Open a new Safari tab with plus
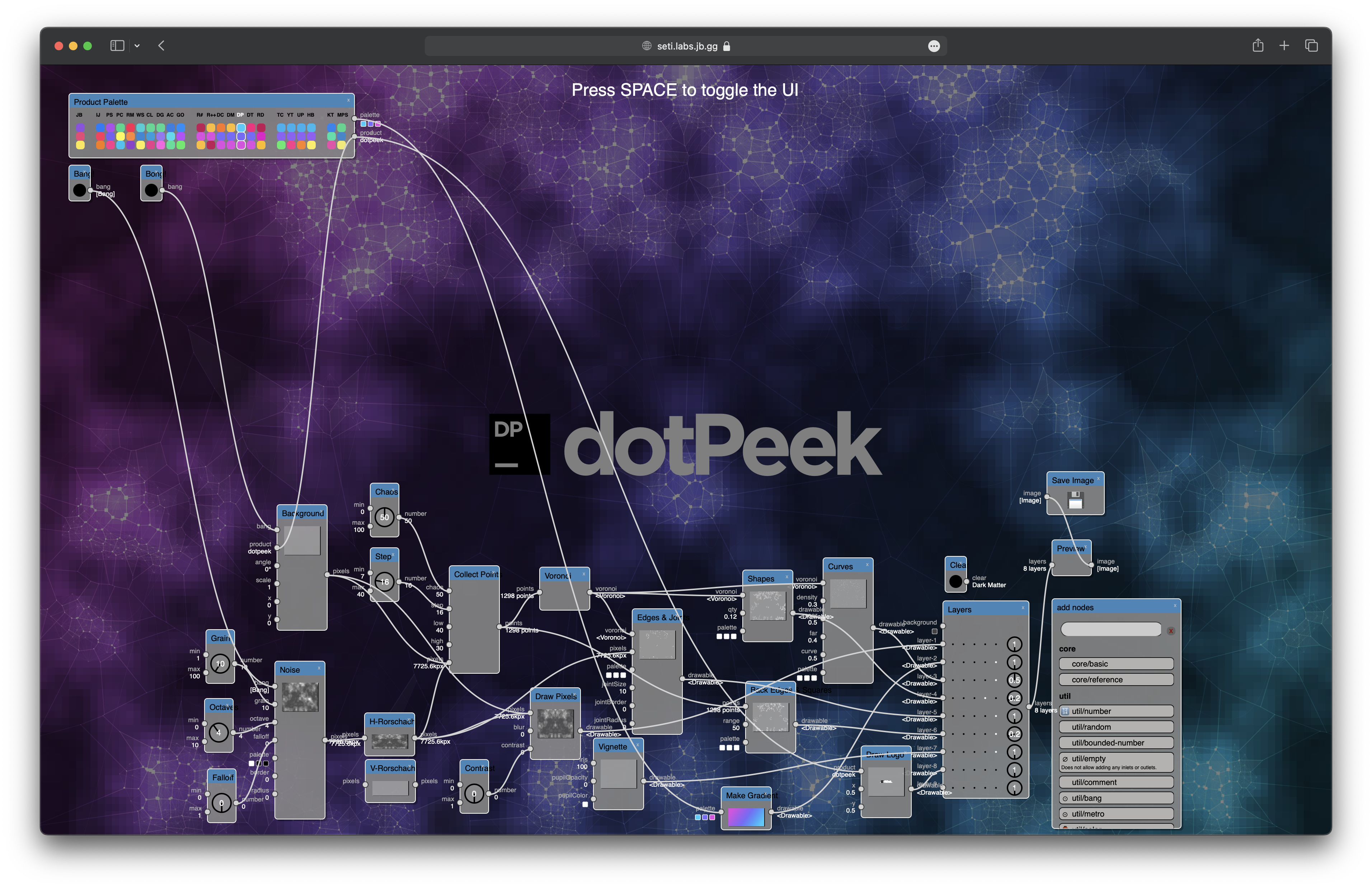 pyautogui.click(x=1284, y=46)
